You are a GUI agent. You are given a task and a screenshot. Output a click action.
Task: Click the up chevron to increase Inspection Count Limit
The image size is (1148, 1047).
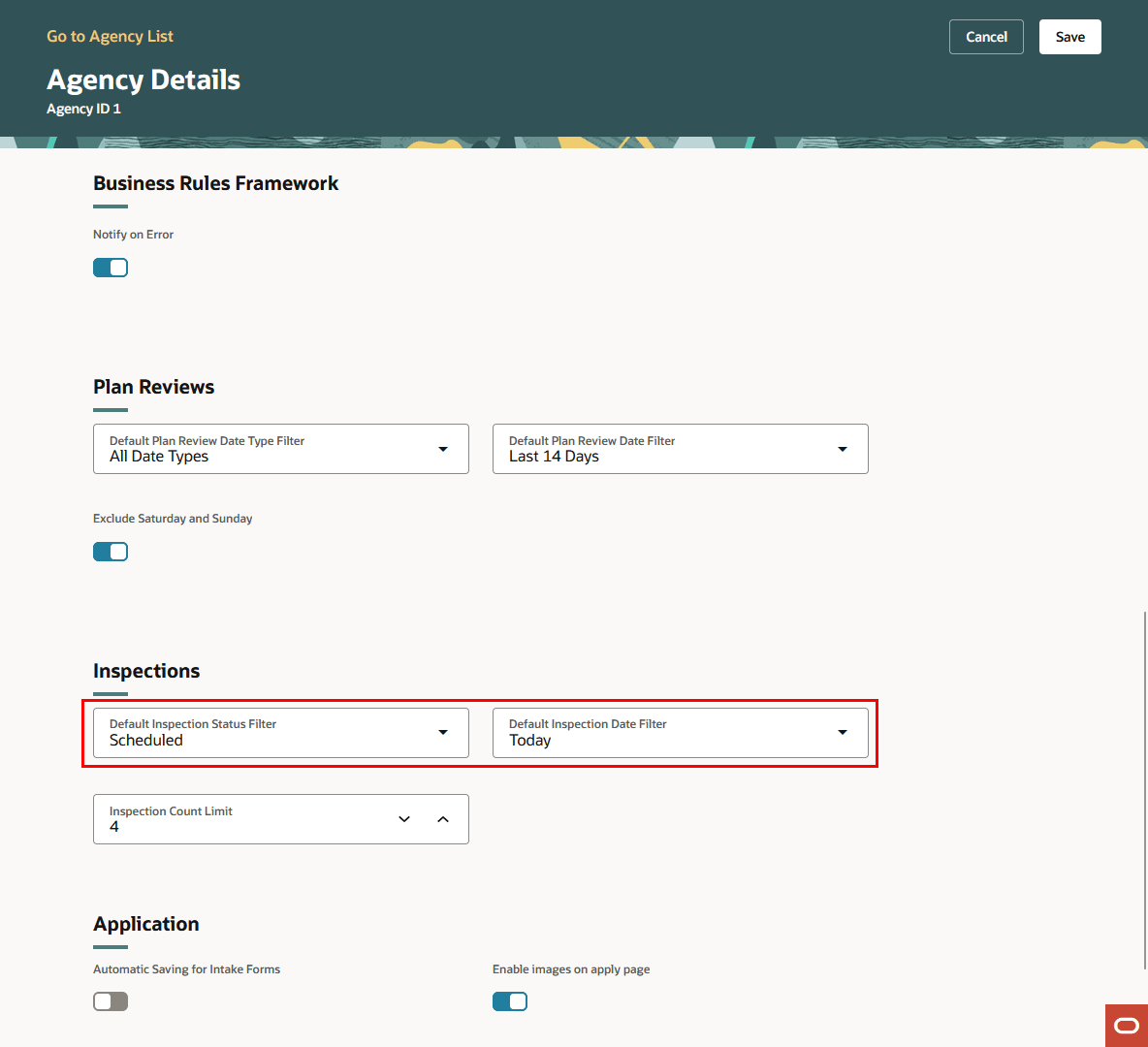coord(443,819)
